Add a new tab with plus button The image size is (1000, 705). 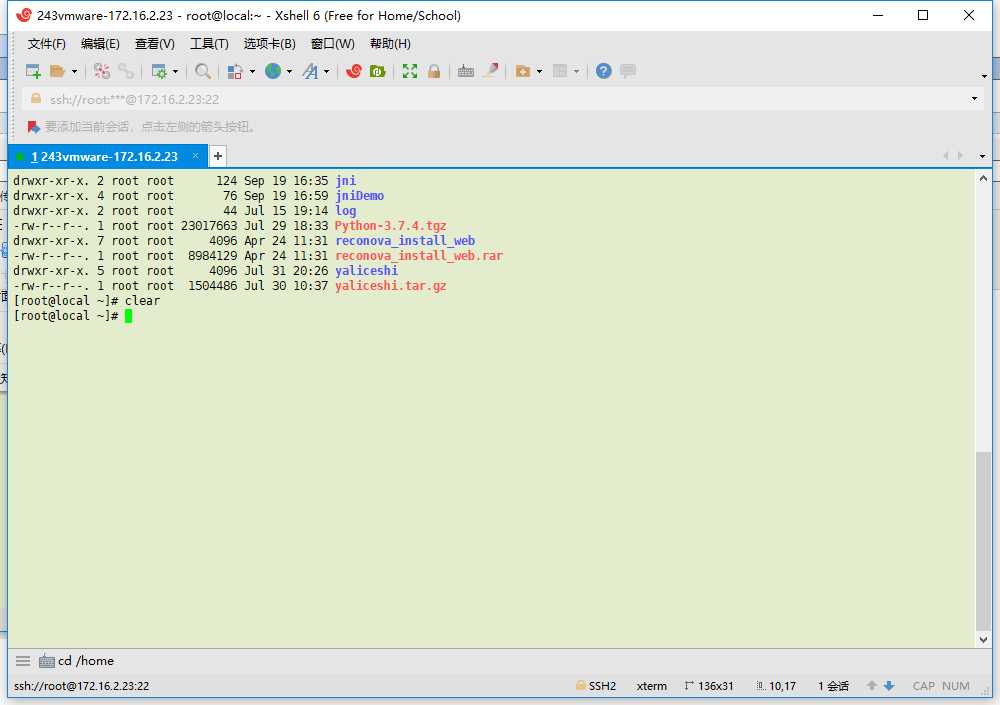click(218, 156)
